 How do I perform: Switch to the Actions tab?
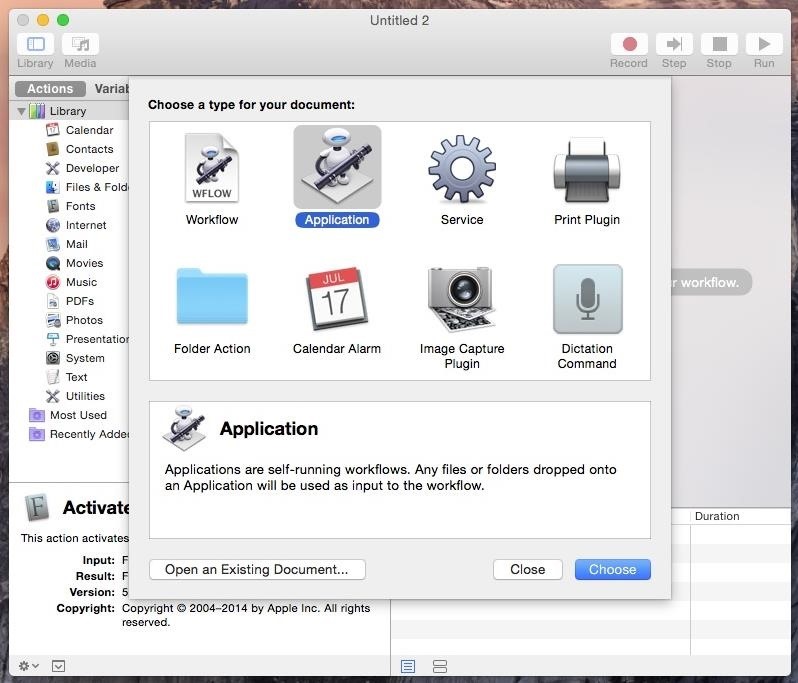click(50, 89)
